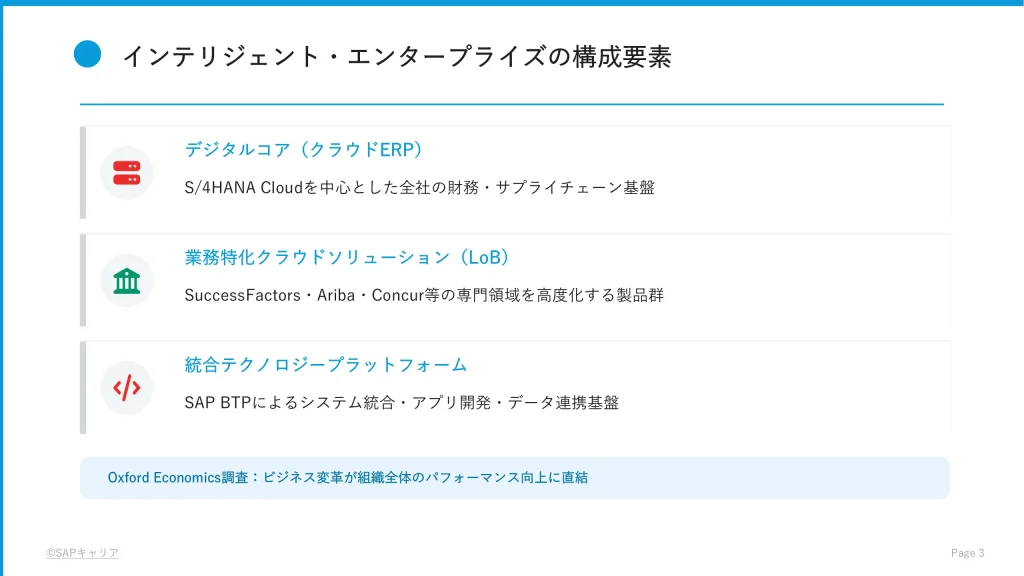Click the green bank building icon
The height and width of the screenshot is (576, 1024).
click(126, 280)
